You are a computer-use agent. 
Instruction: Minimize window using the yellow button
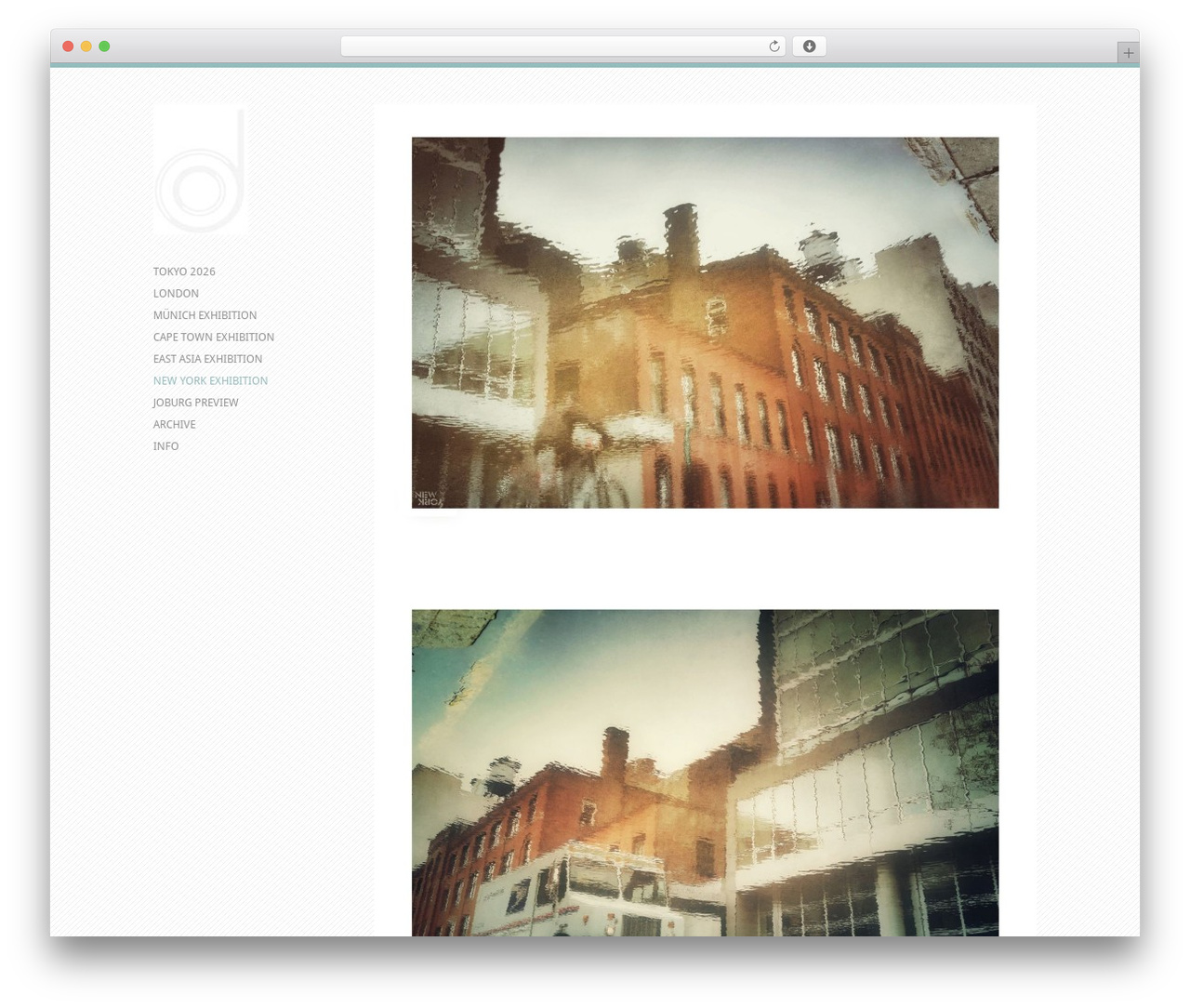click(x=86, y=46)
